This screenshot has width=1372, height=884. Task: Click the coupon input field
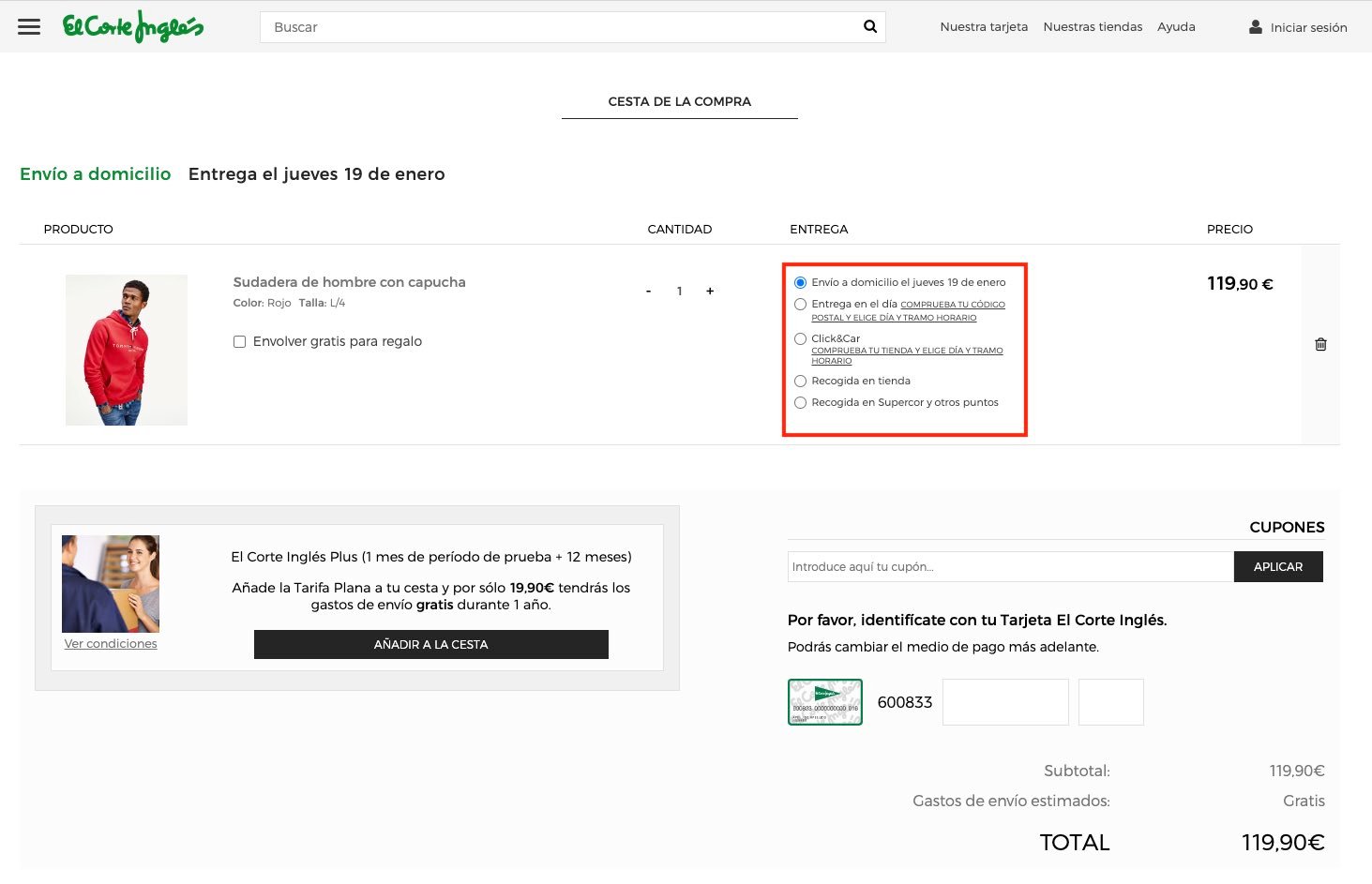(1010, 566)
